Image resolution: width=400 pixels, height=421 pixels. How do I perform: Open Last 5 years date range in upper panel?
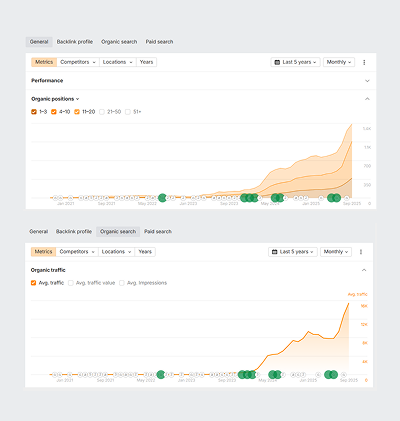click(295, 62)
